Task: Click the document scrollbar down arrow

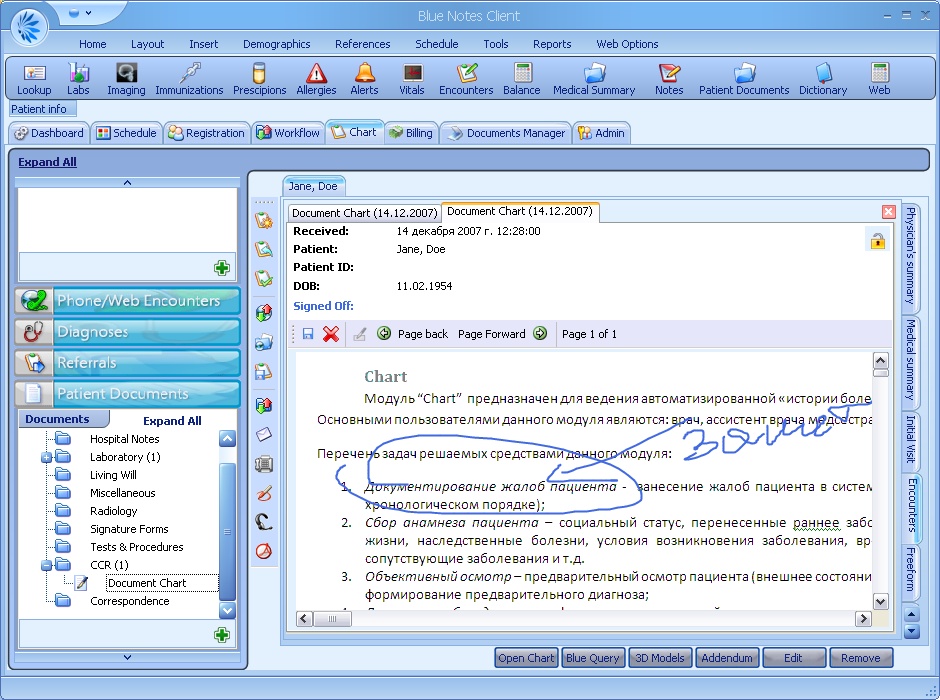Action: (x=881, y=601)
